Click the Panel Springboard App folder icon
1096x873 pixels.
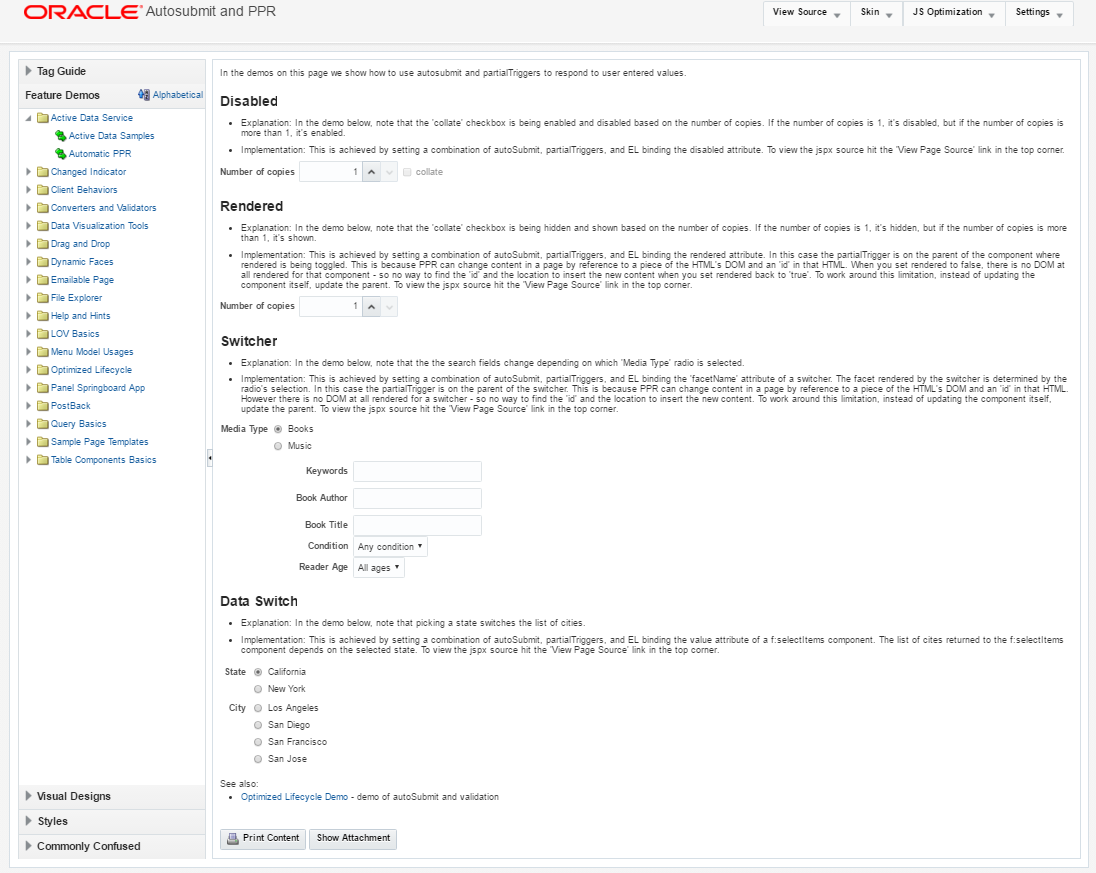click(43, 388)
